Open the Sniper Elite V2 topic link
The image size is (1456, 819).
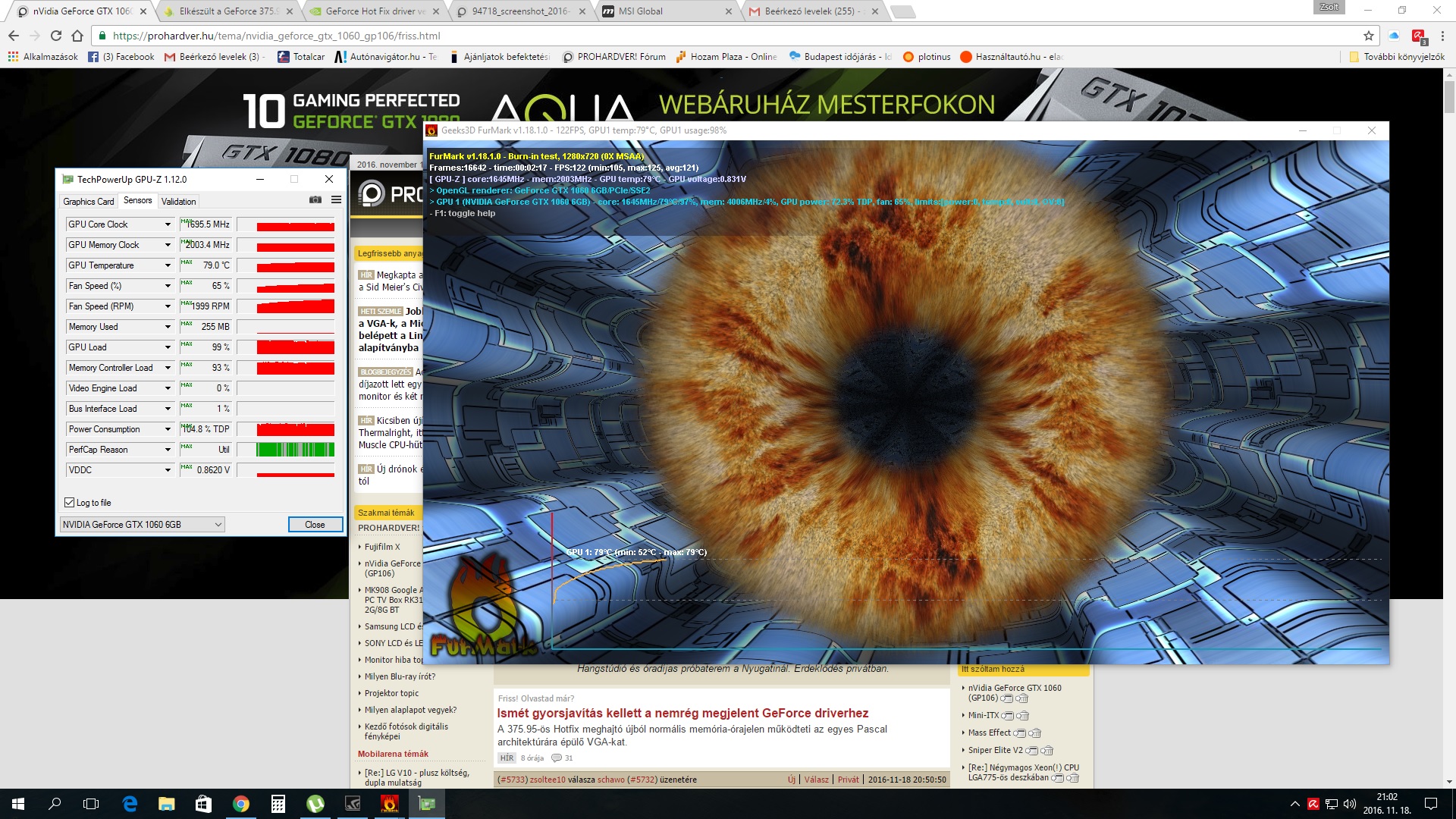(x=995, y=750)
